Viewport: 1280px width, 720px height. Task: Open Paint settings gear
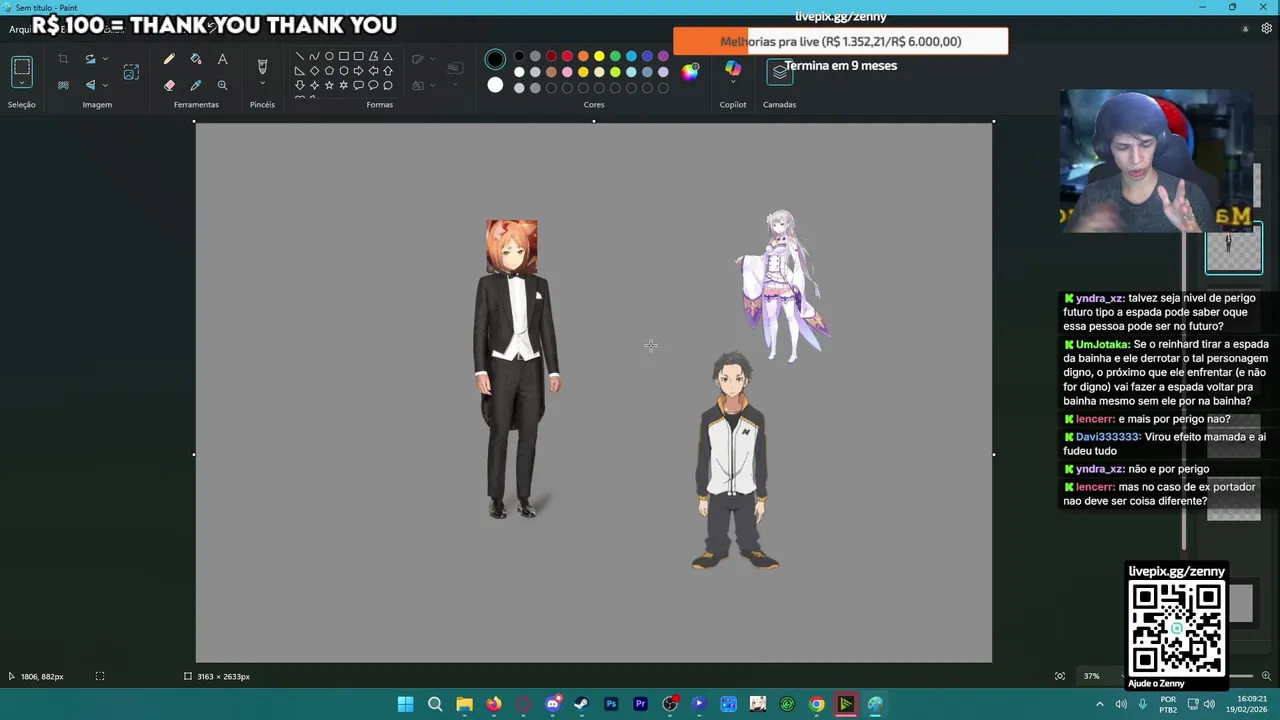pyautogui.click(x=1266, y=29)
